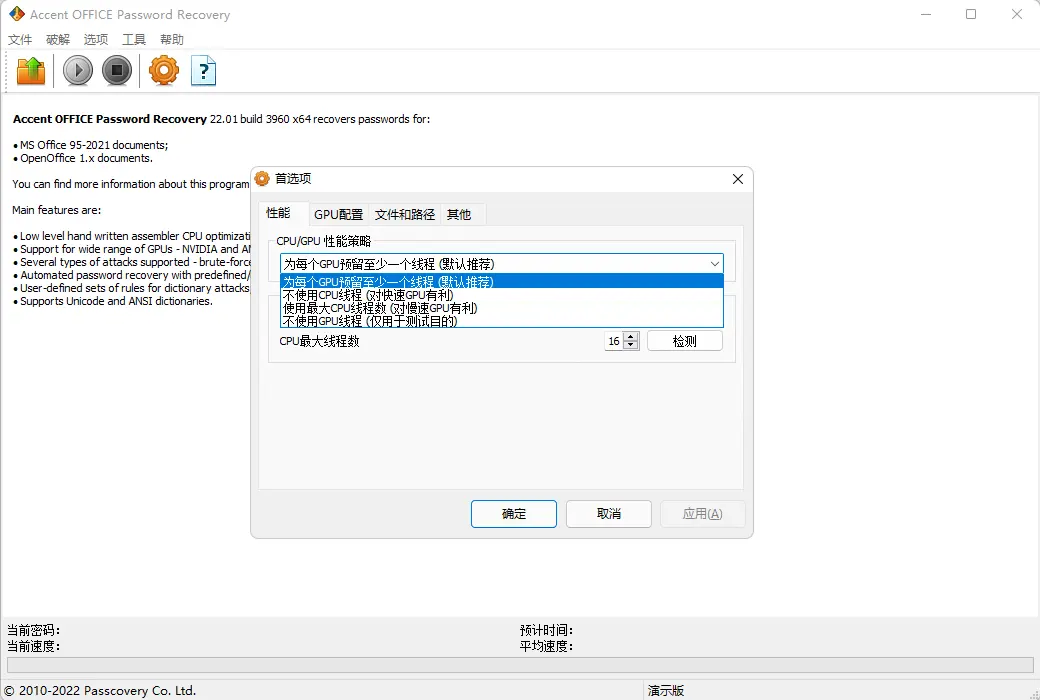This screenshot has width=1040, height=700.
Task: Confirm with the 确定 button
Action: (514, 514)
